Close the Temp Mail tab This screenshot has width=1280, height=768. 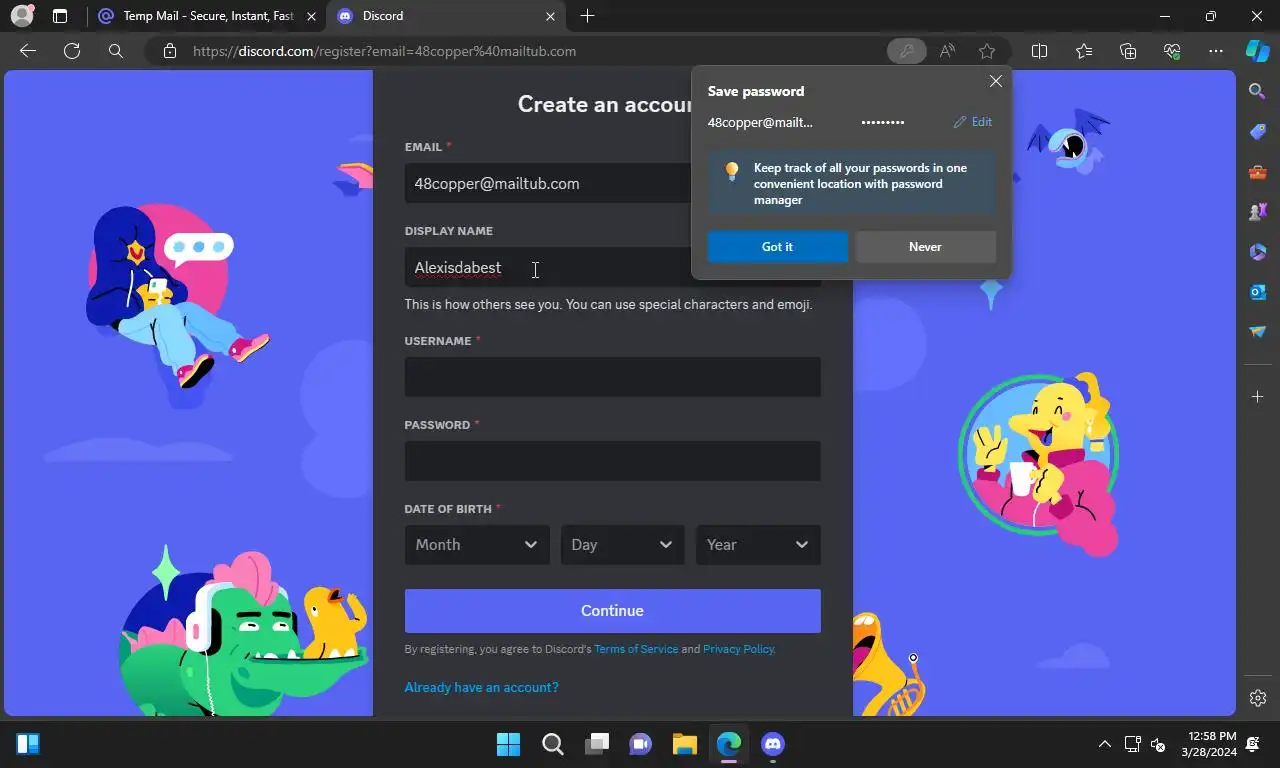click(x=311, y=16)
